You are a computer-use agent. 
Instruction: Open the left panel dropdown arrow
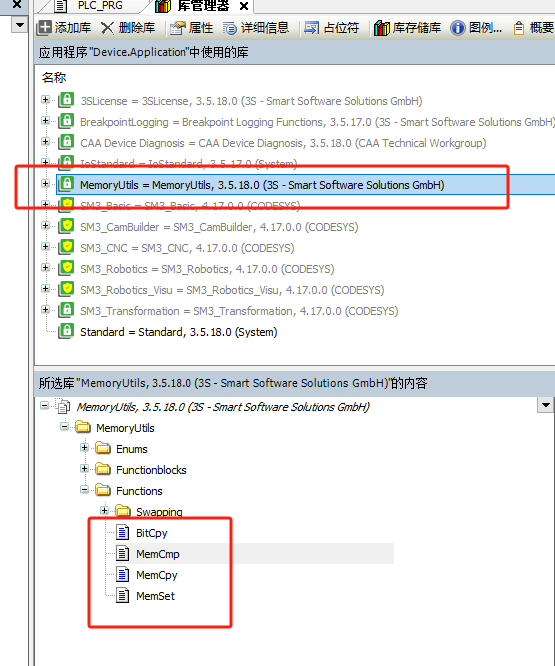point(20,25)
